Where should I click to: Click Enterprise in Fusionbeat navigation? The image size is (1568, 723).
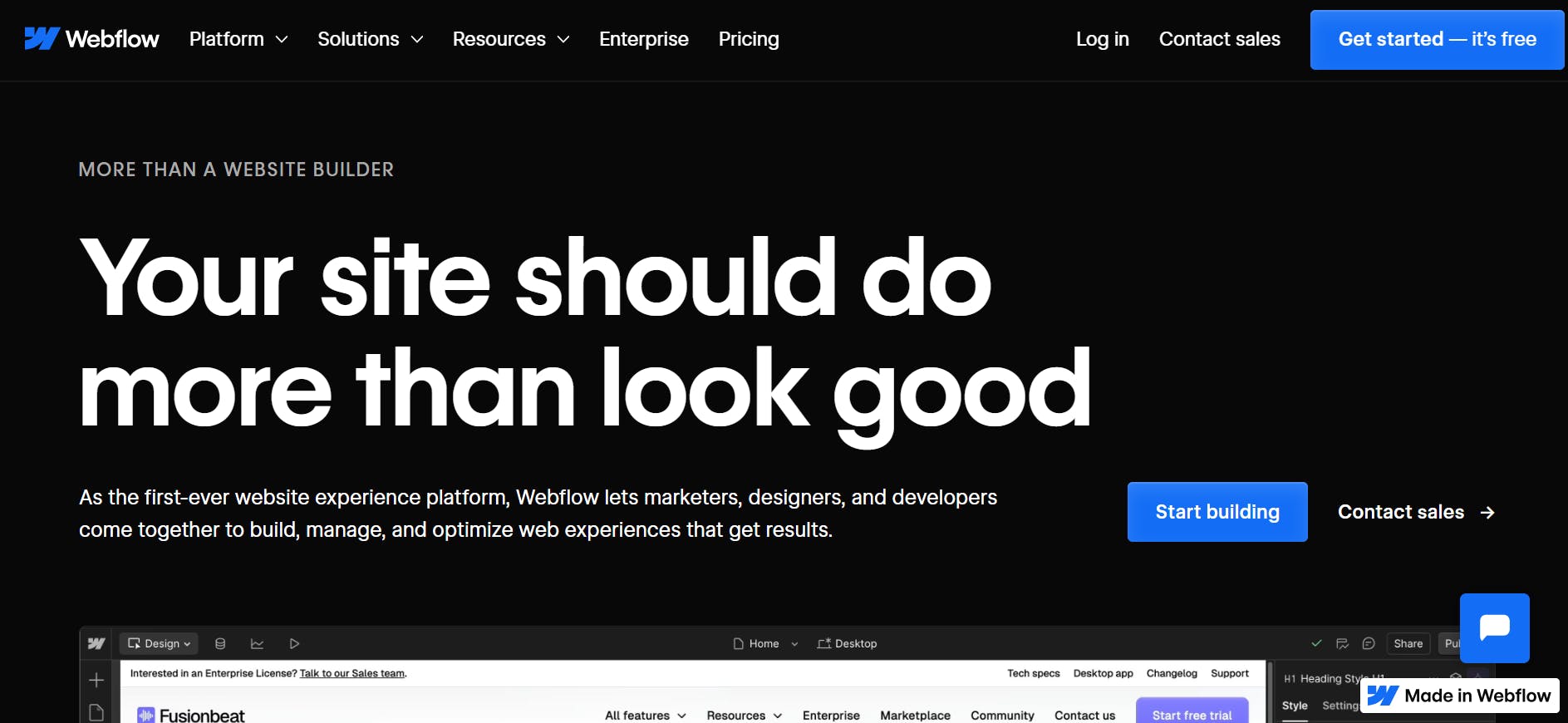(831, 716)
